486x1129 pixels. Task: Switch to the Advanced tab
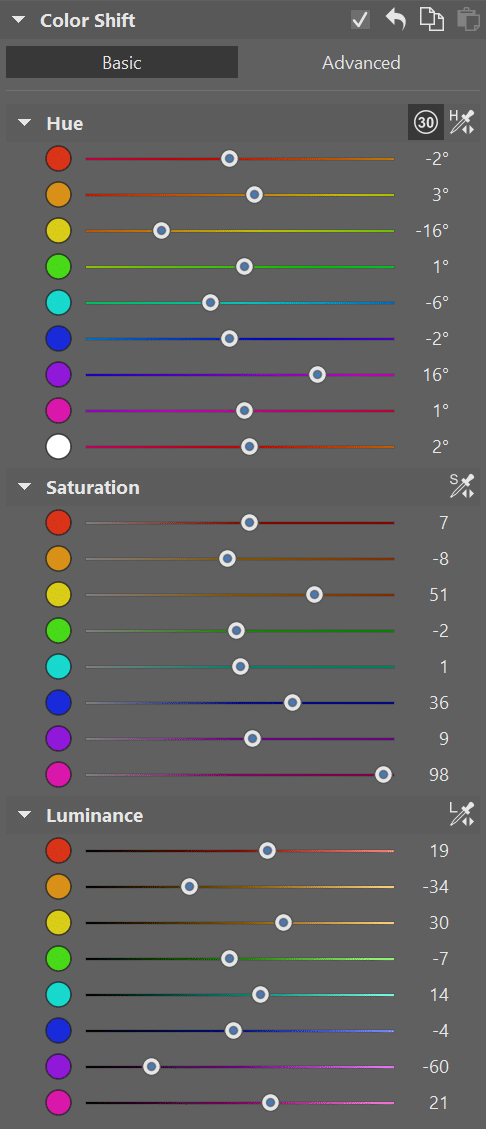(361, 63)
